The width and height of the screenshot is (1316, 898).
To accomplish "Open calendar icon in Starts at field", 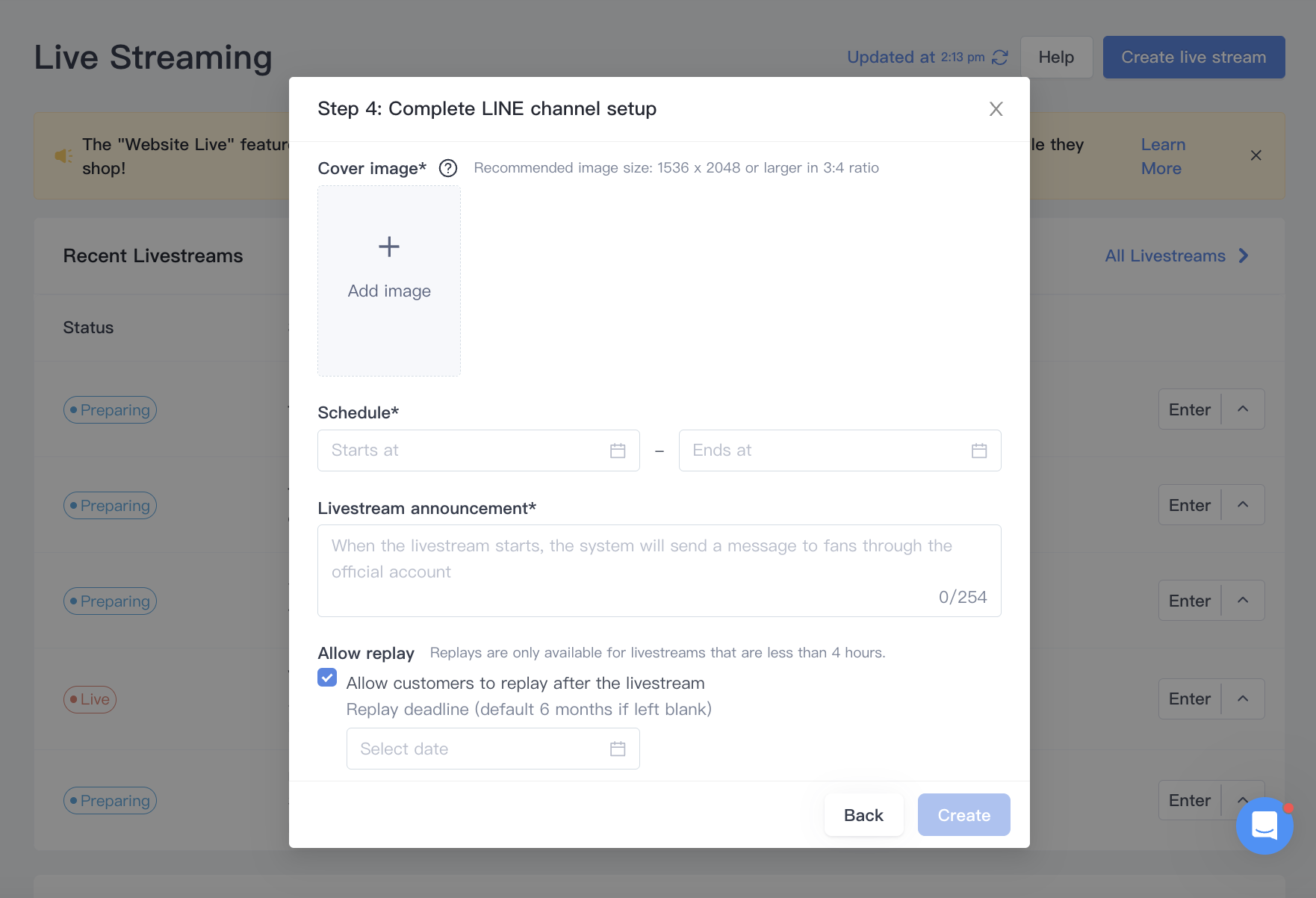I will 618,450.
